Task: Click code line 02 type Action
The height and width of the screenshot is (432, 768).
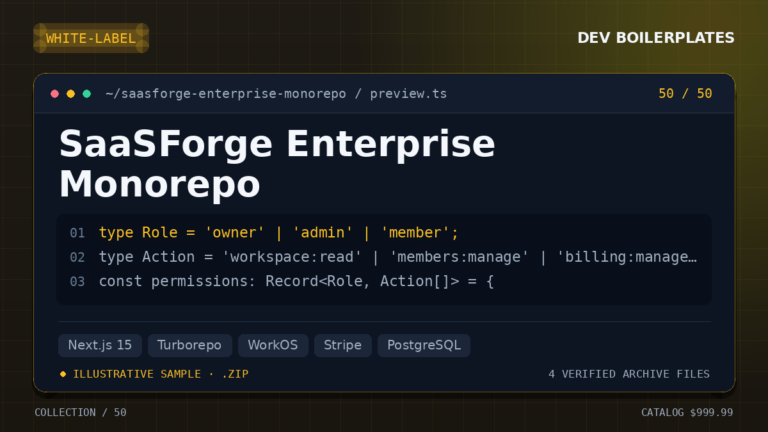Action: [x=398, y=257]
